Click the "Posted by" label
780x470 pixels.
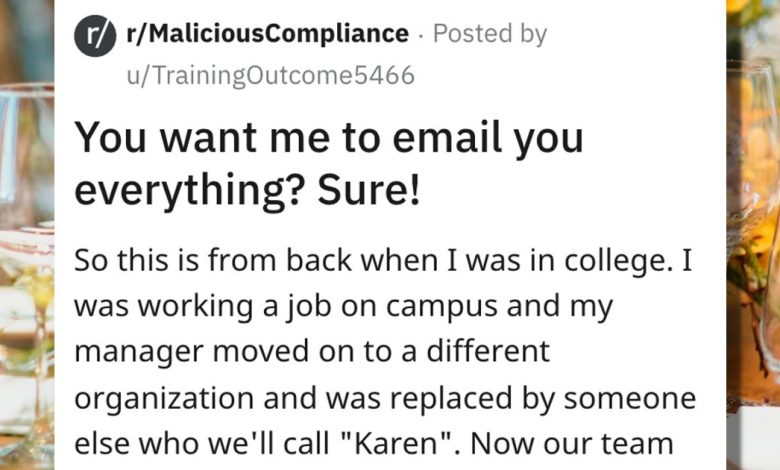click(x=490, y=34)
